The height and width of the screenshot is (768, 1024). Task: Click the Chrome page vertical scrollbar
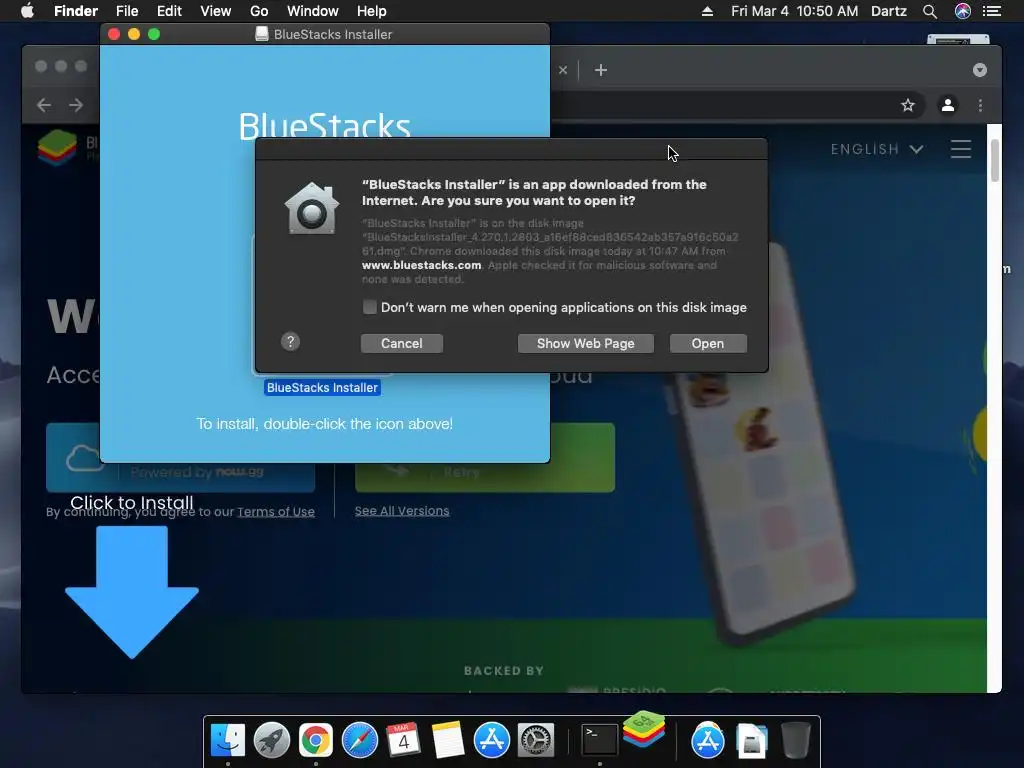(x=995, y=160)
